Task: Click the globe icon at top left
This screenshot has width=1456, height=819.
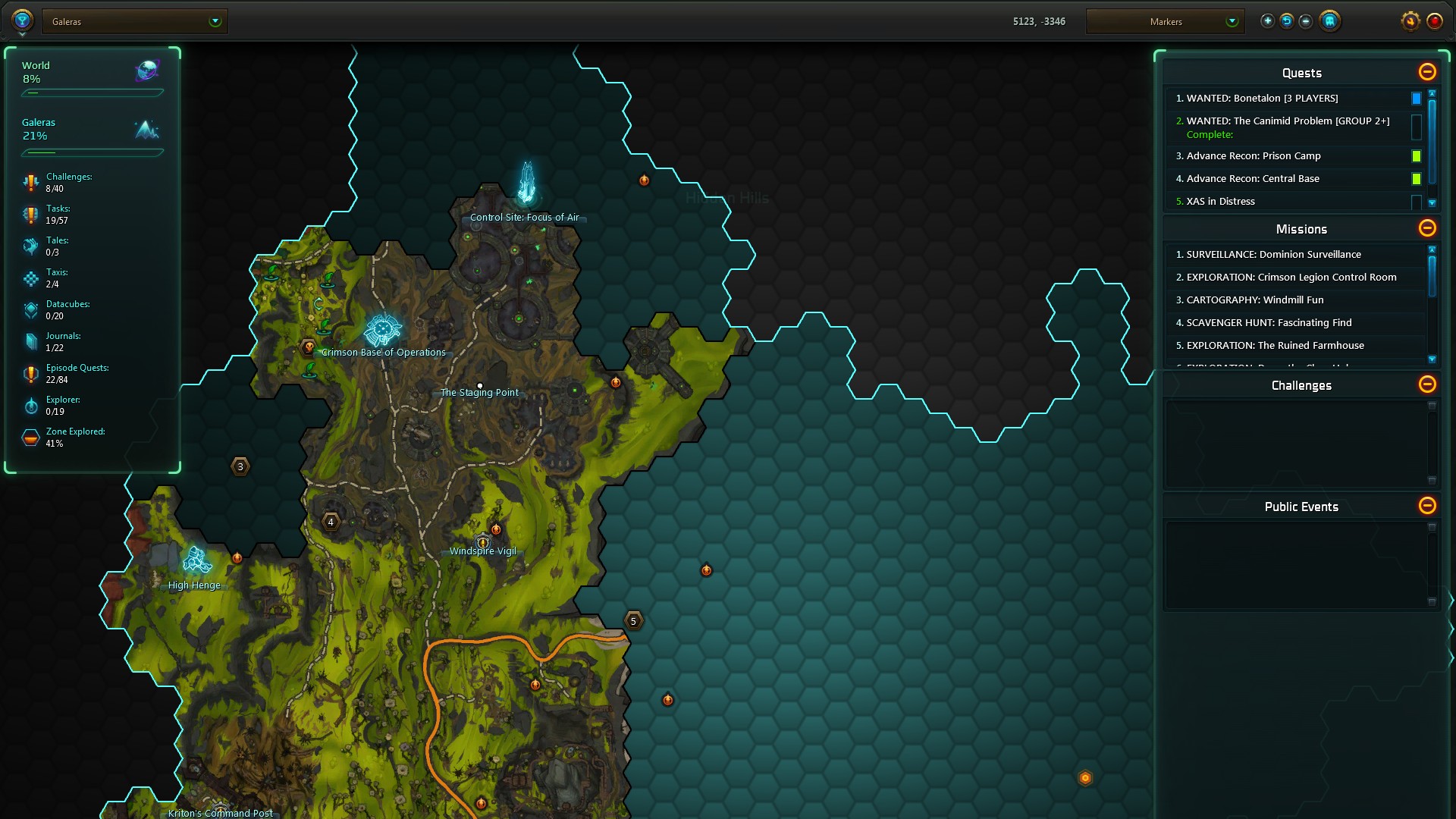Action: [22, 20]
